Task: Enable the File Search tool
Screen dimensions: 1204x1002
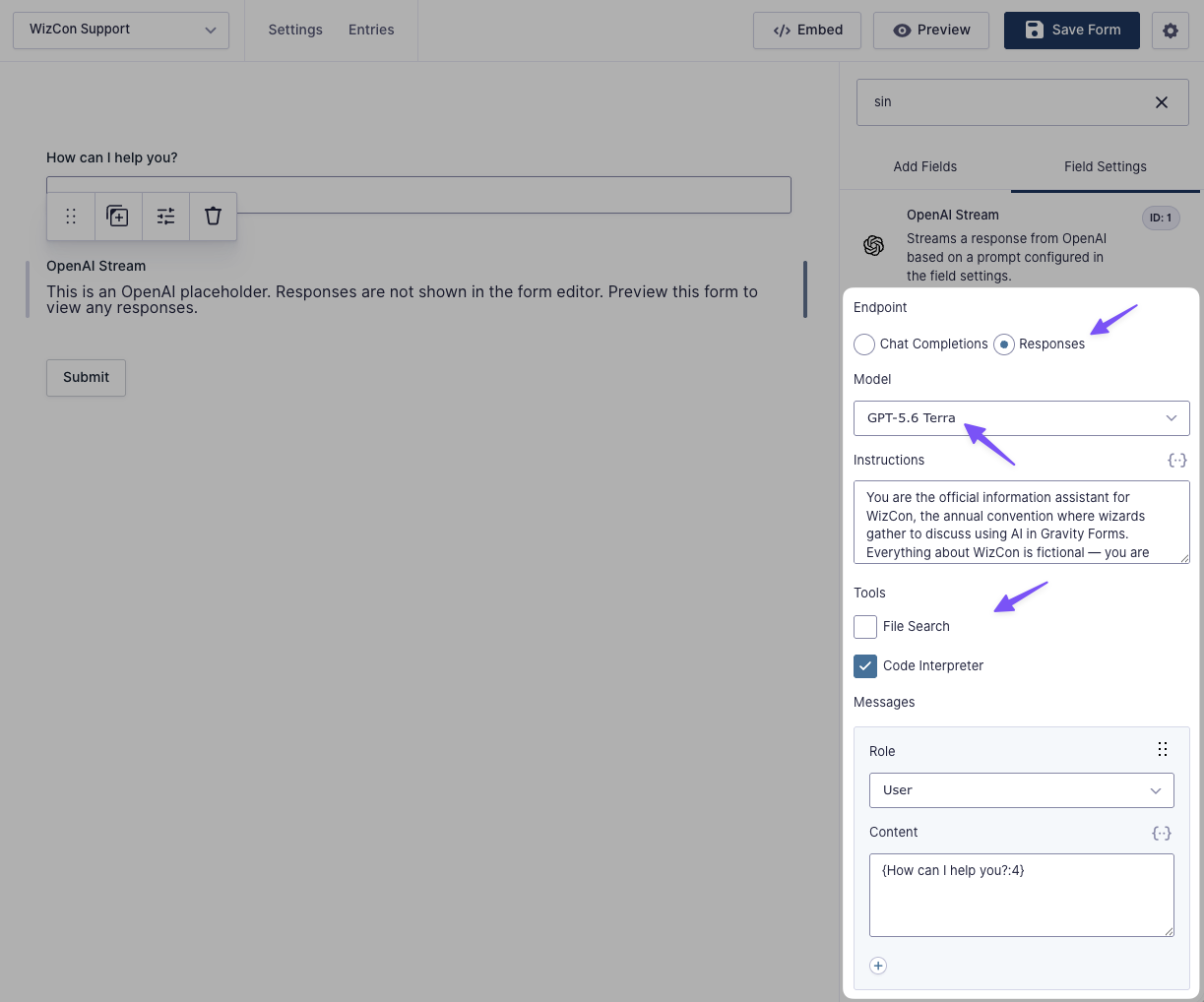Action: (865, 627)
